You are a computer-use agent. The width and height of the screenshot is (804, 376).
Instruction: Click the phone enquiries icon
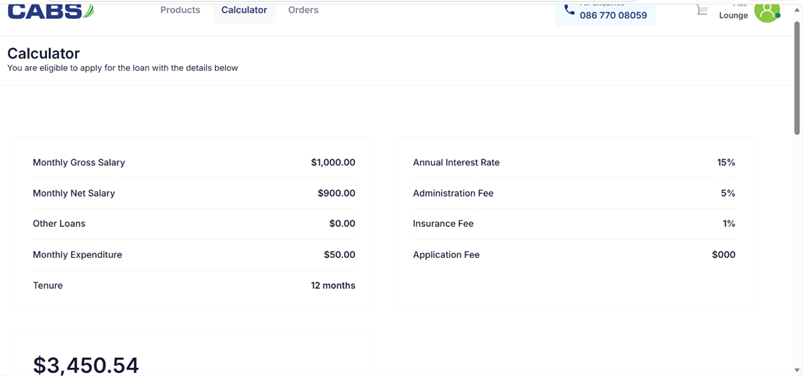[569, 10]
